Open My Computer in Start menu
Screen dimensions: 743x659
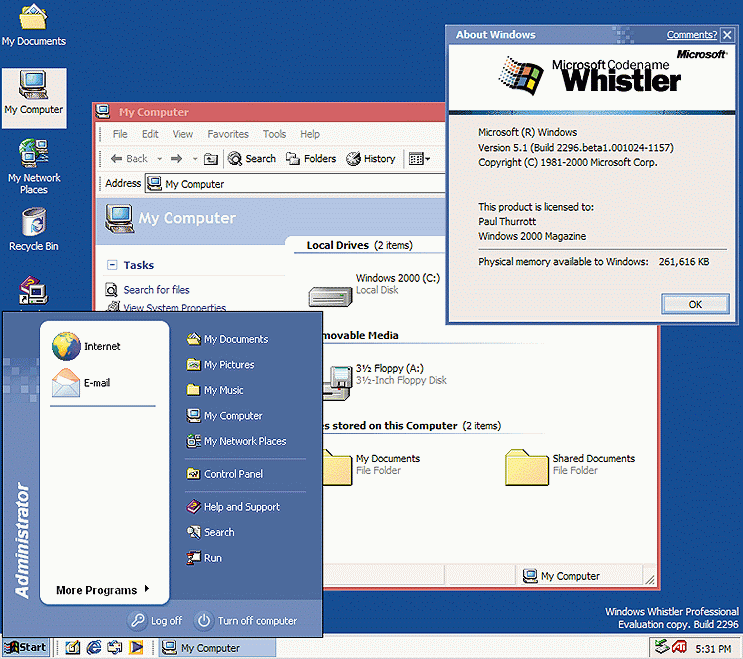click(224, 415)
